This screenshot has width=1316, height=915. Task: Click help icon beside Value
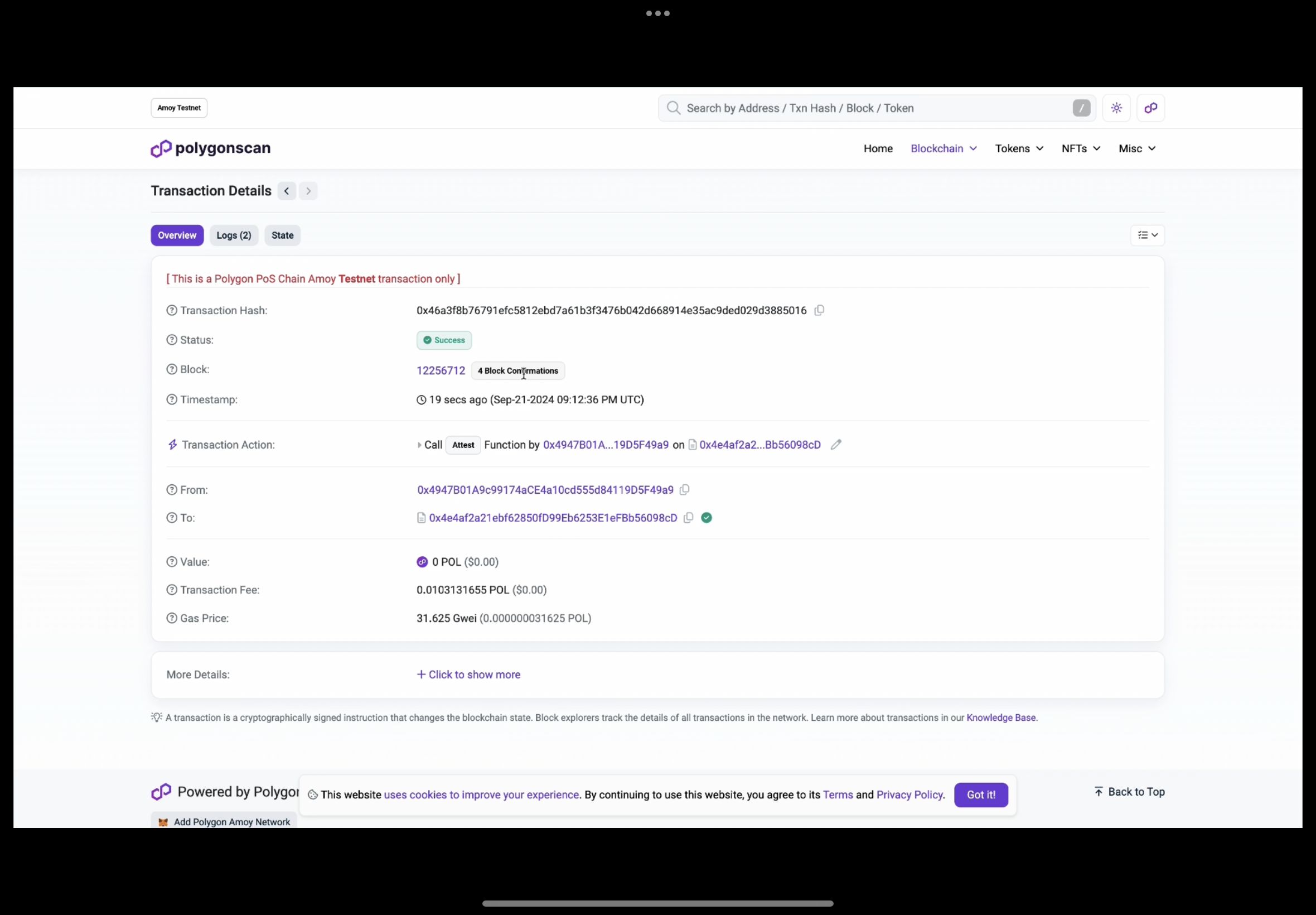[171, 562]
